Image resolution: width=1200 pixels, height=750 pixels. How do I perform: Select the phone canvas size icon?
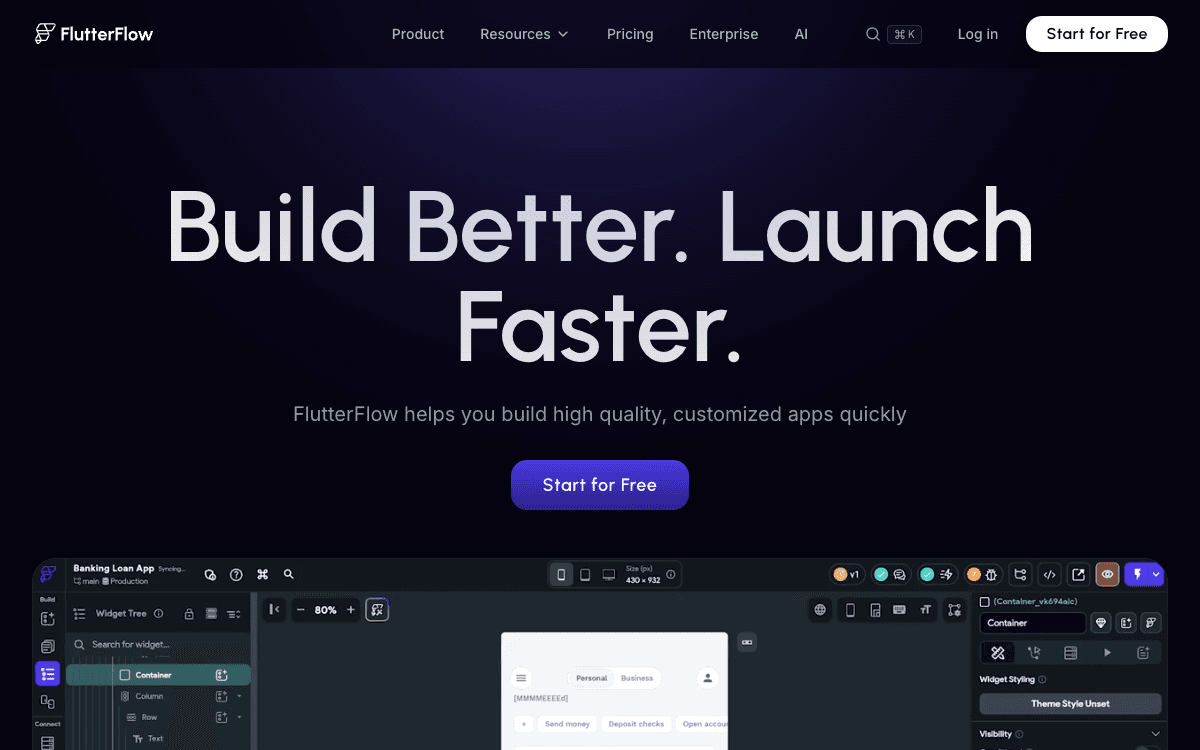[561, 575]
